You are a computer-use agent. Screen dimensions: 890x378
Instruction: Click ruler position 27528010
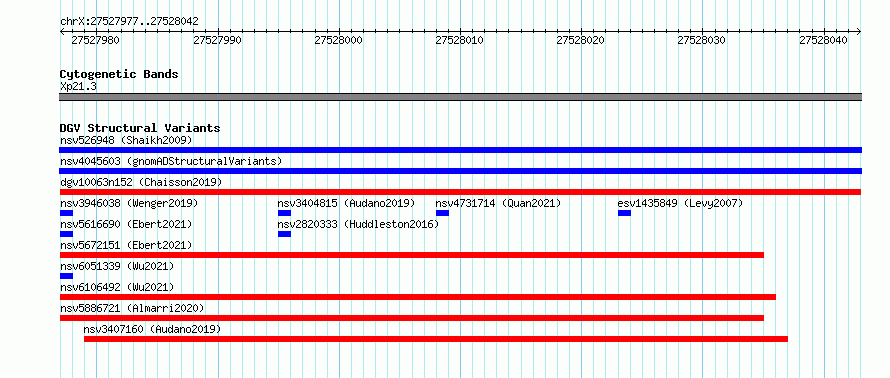[x=459, y=40]
